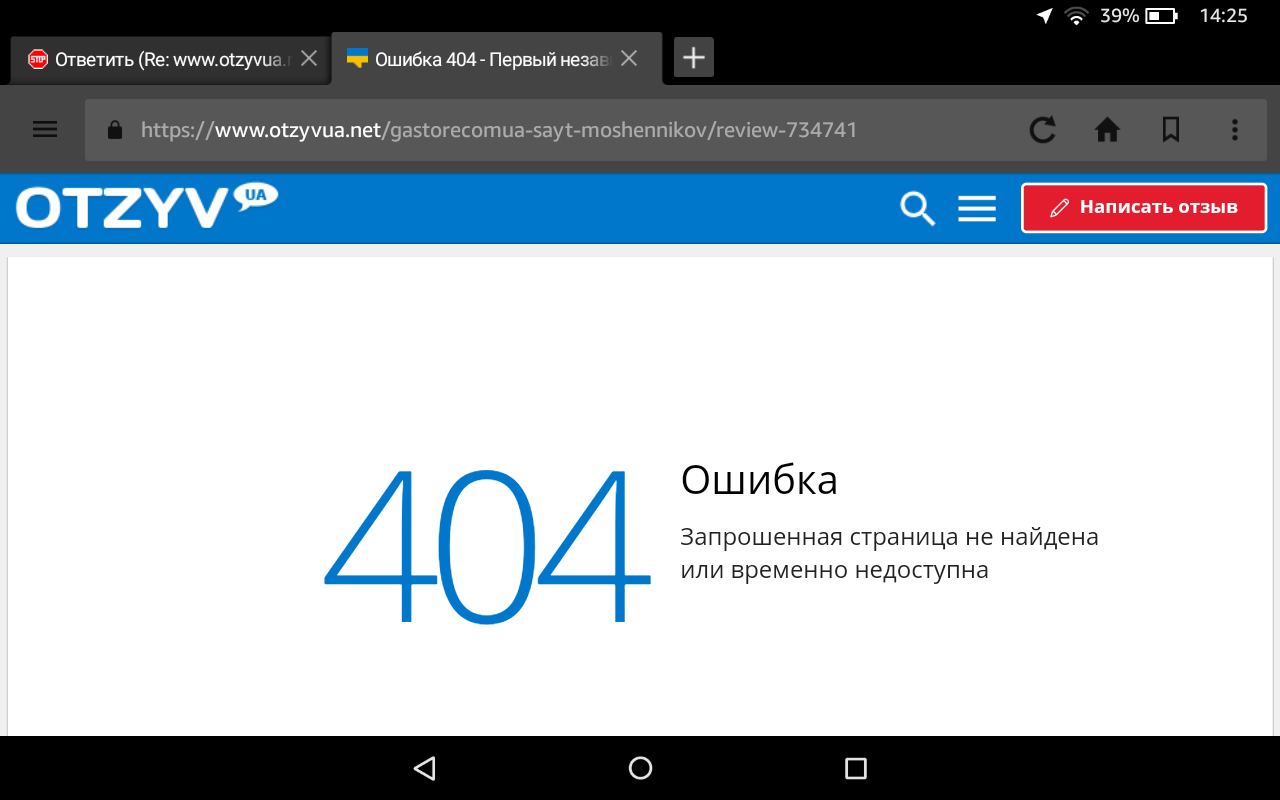1280x800 pixels.
Task: Close the Ответить tab
Action: 309,59
